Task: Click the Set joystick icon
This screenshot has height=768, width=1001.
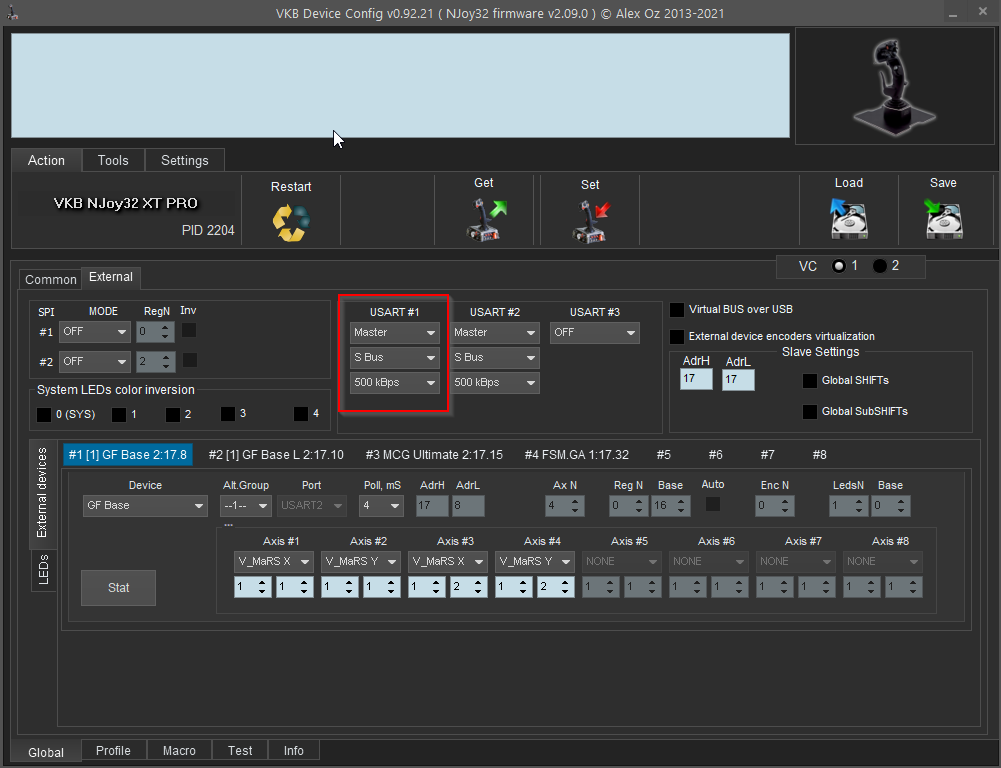Action: click(x=590, y=220)
